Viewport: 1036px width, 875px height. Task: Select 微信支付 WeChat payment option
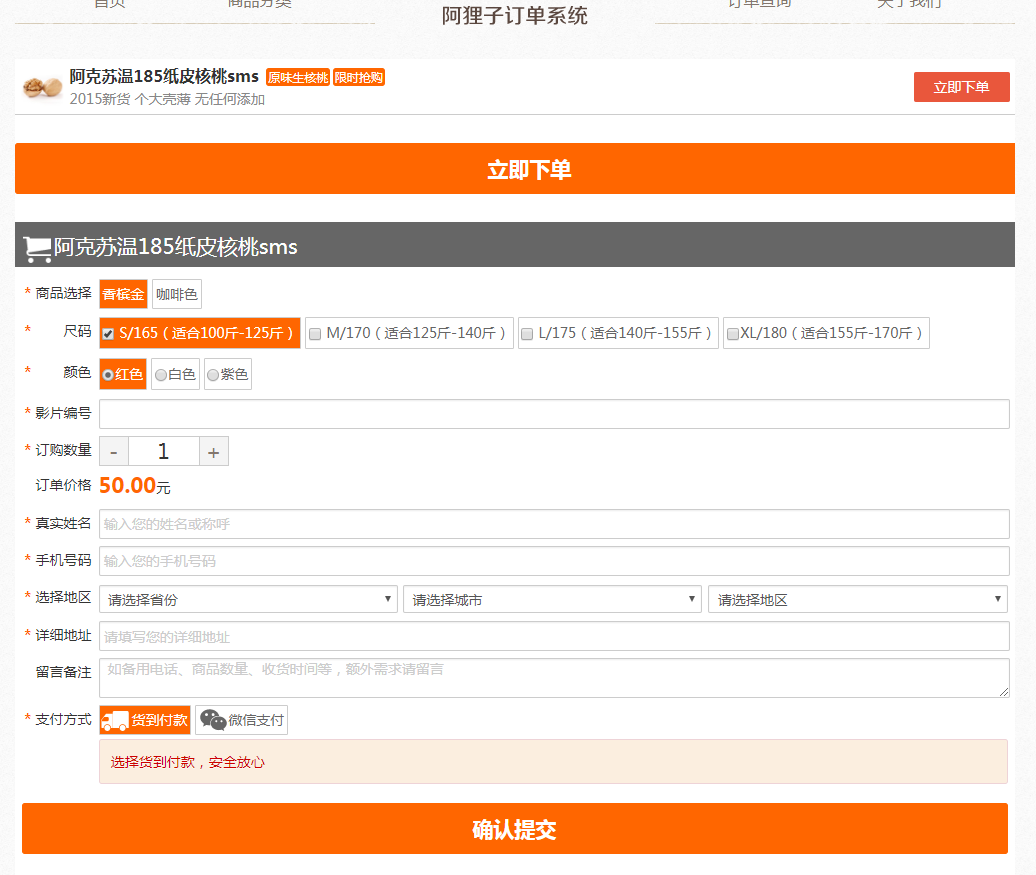pyautogui.click(x=242, y=720)
